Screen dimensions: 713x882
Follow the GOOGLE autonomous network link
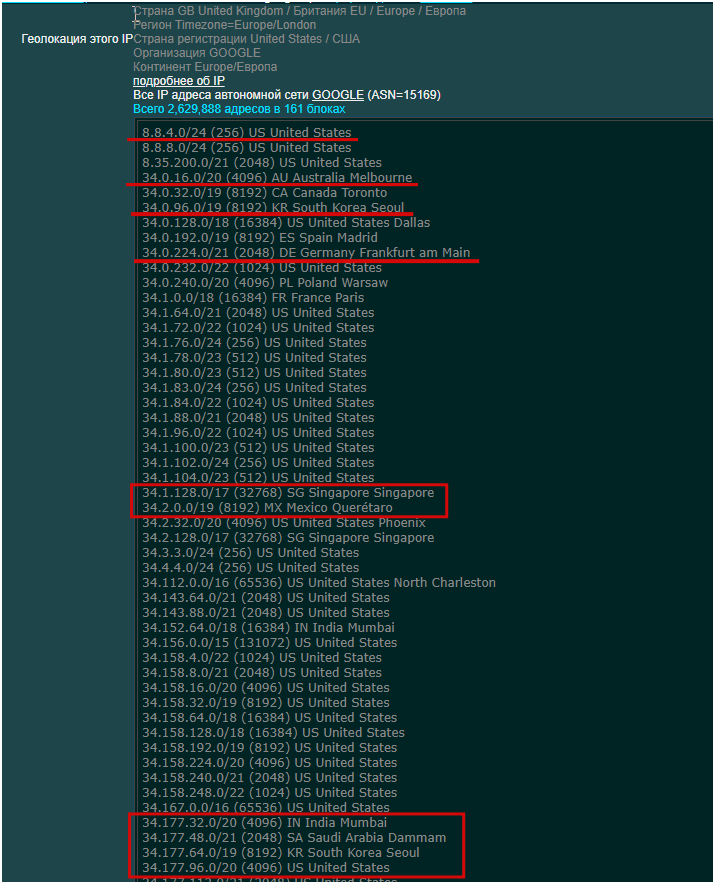click(x=338, y=95)
